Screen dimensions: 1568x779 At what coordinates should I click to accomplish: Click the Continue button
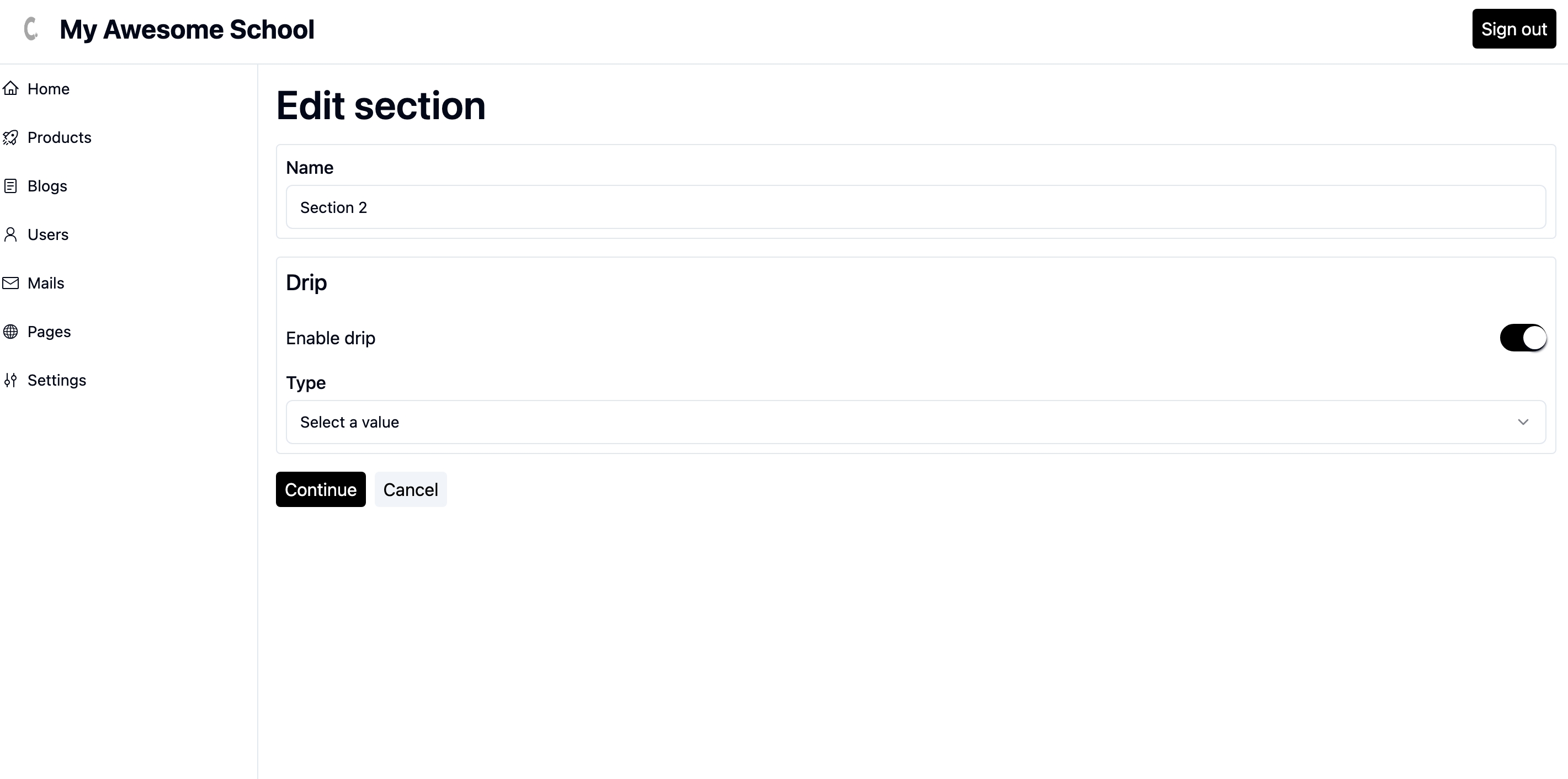pos(320,489)
